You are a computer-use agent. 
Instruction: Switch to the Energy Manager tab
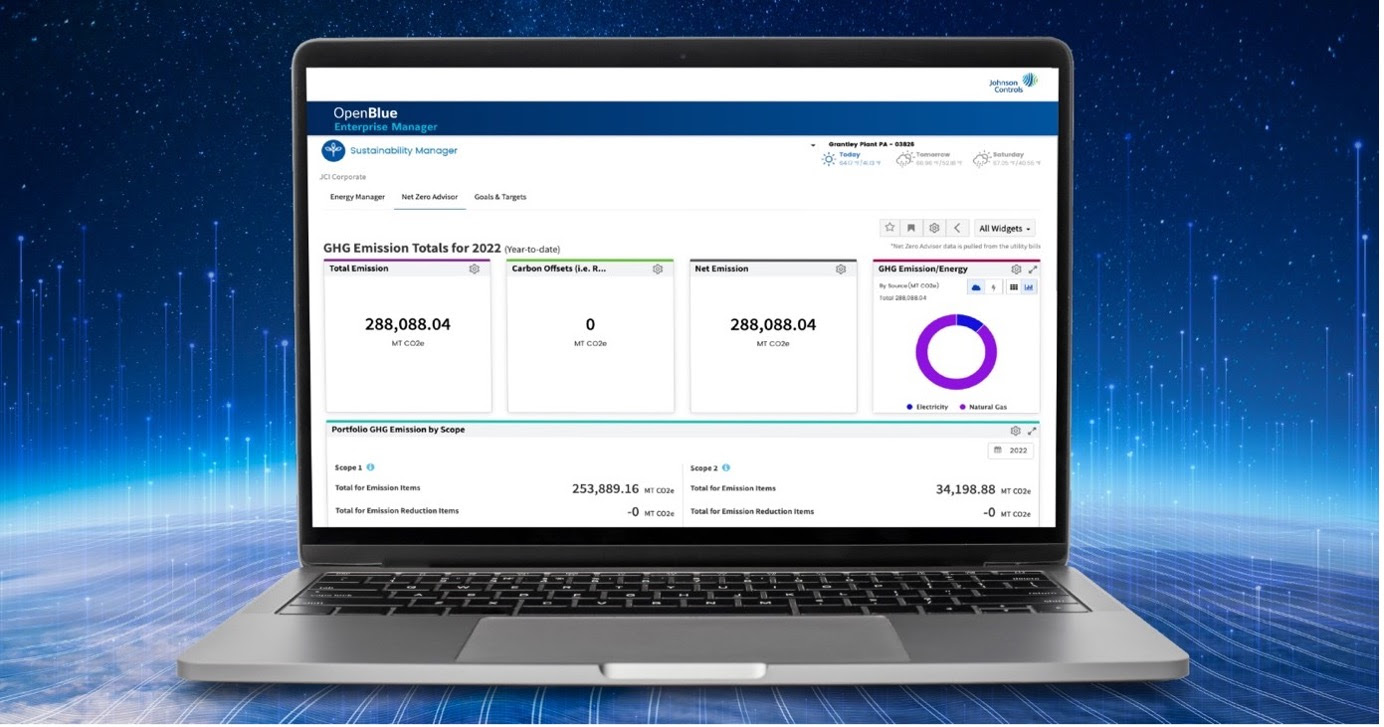click(x=357, y=197)
